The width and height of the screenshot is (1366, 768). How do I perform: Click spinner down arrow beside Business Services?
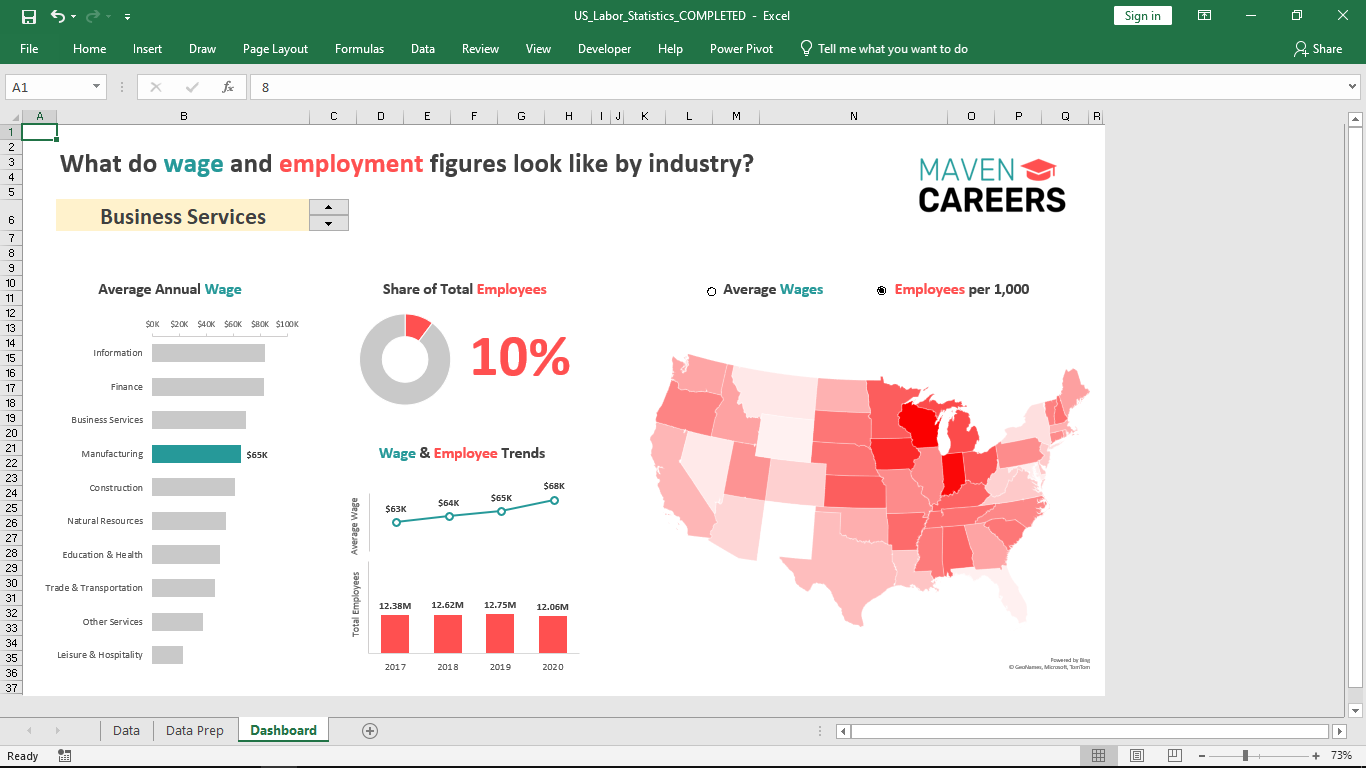[x=329, y=223]
